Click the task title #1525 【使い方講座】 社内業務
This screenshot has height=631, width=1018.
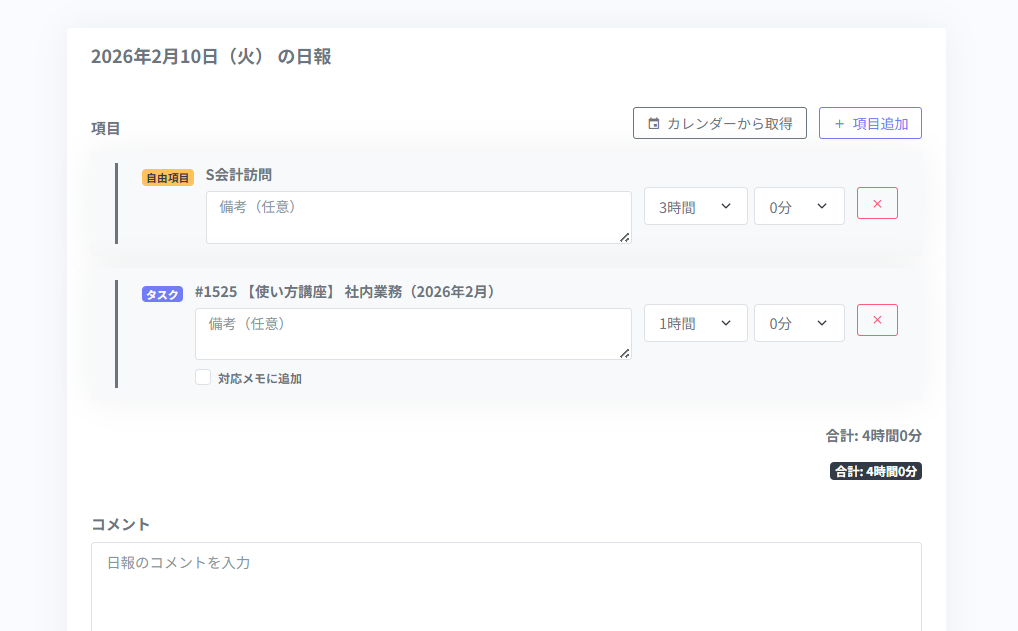pyautogui.click(x=345, y=292)
